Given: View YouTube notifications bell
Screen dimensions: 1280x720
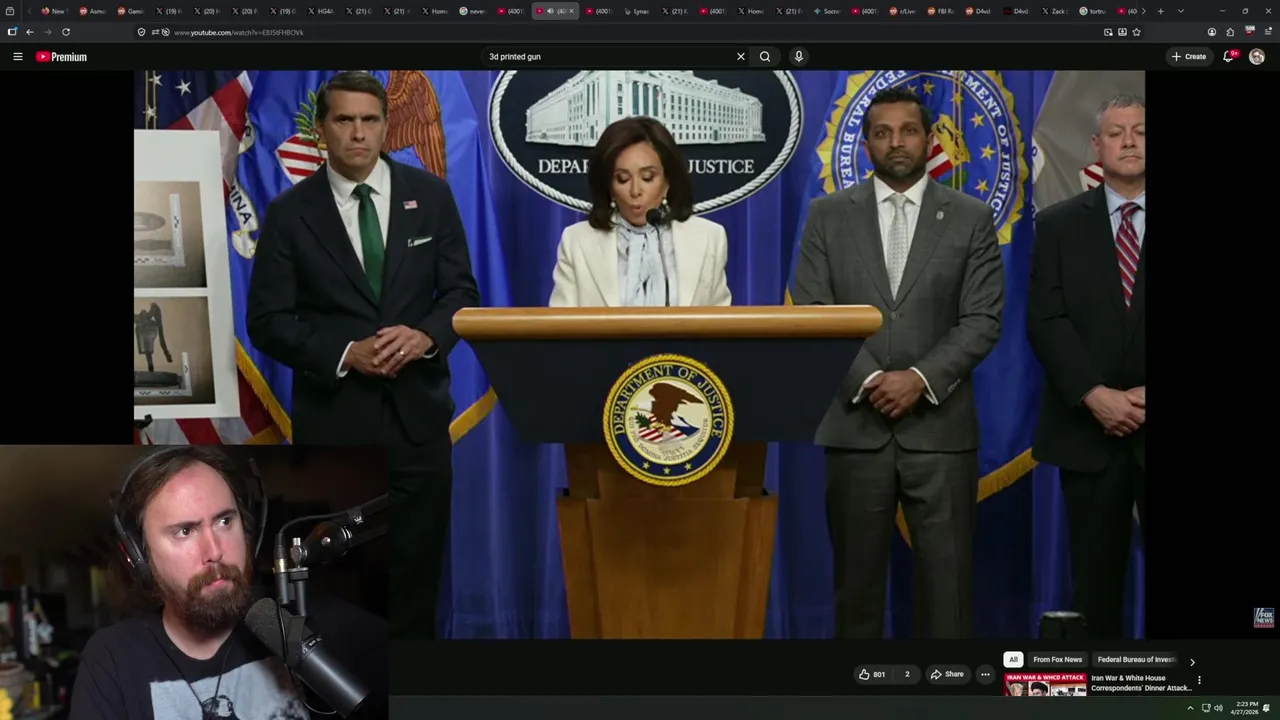Looking at the screenshot, I should [x=1229, y=57].
